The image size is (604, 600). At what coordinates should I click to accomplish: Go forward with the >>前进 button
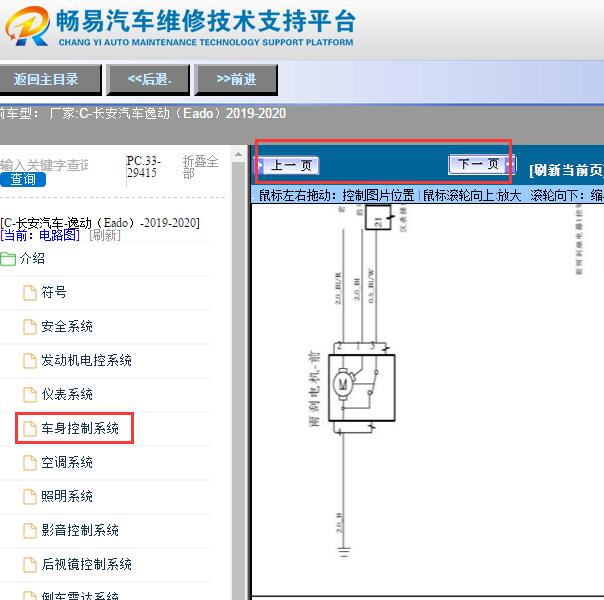click(236, 79)
